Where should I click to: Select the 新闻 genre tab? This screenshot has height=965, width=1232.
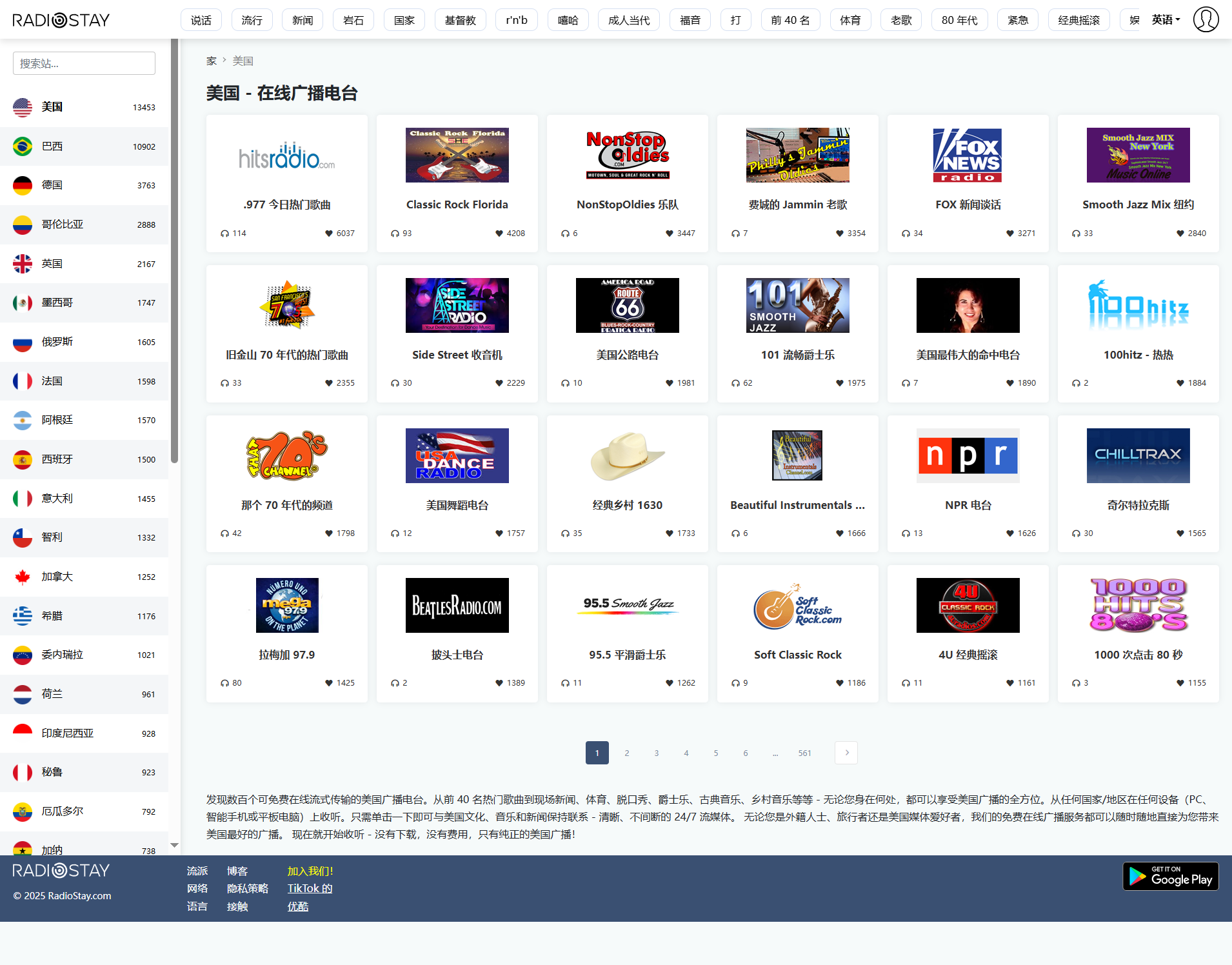302,20
